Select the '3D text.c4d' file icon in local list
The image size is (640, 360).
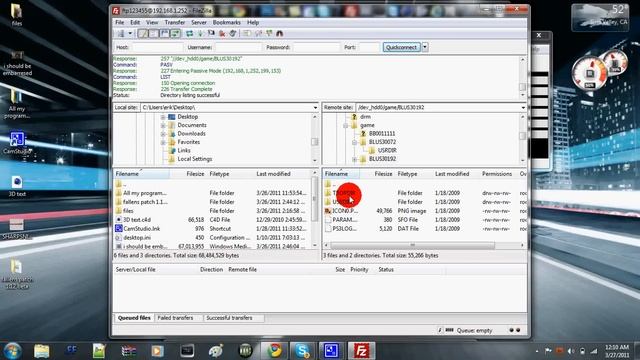(119, 220)
